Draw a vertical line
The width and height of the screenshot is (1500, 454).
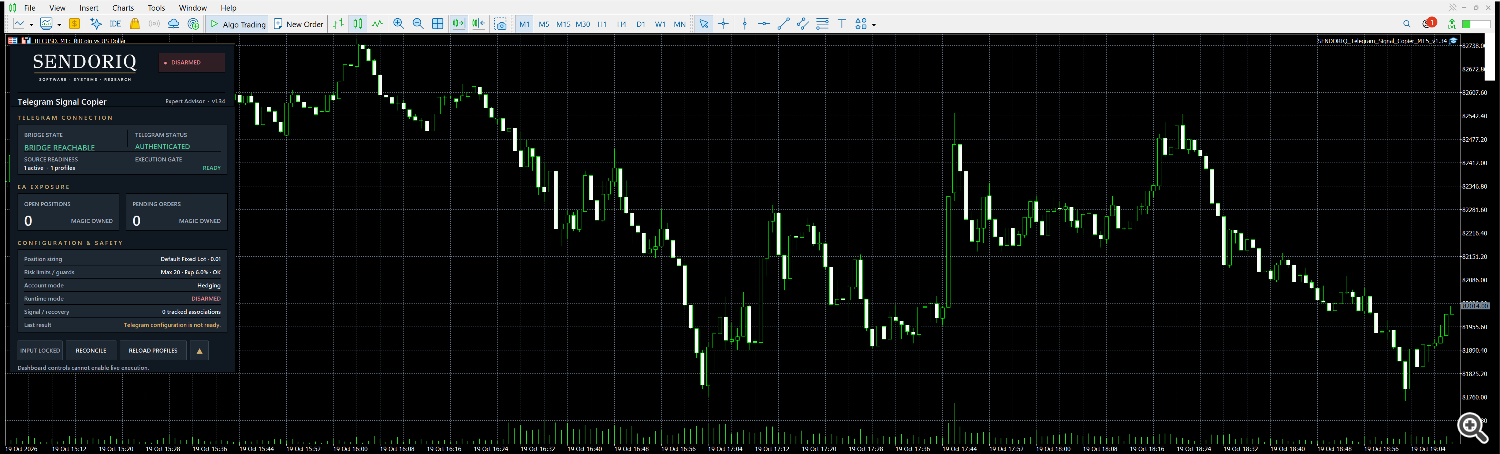pos(744,23)
